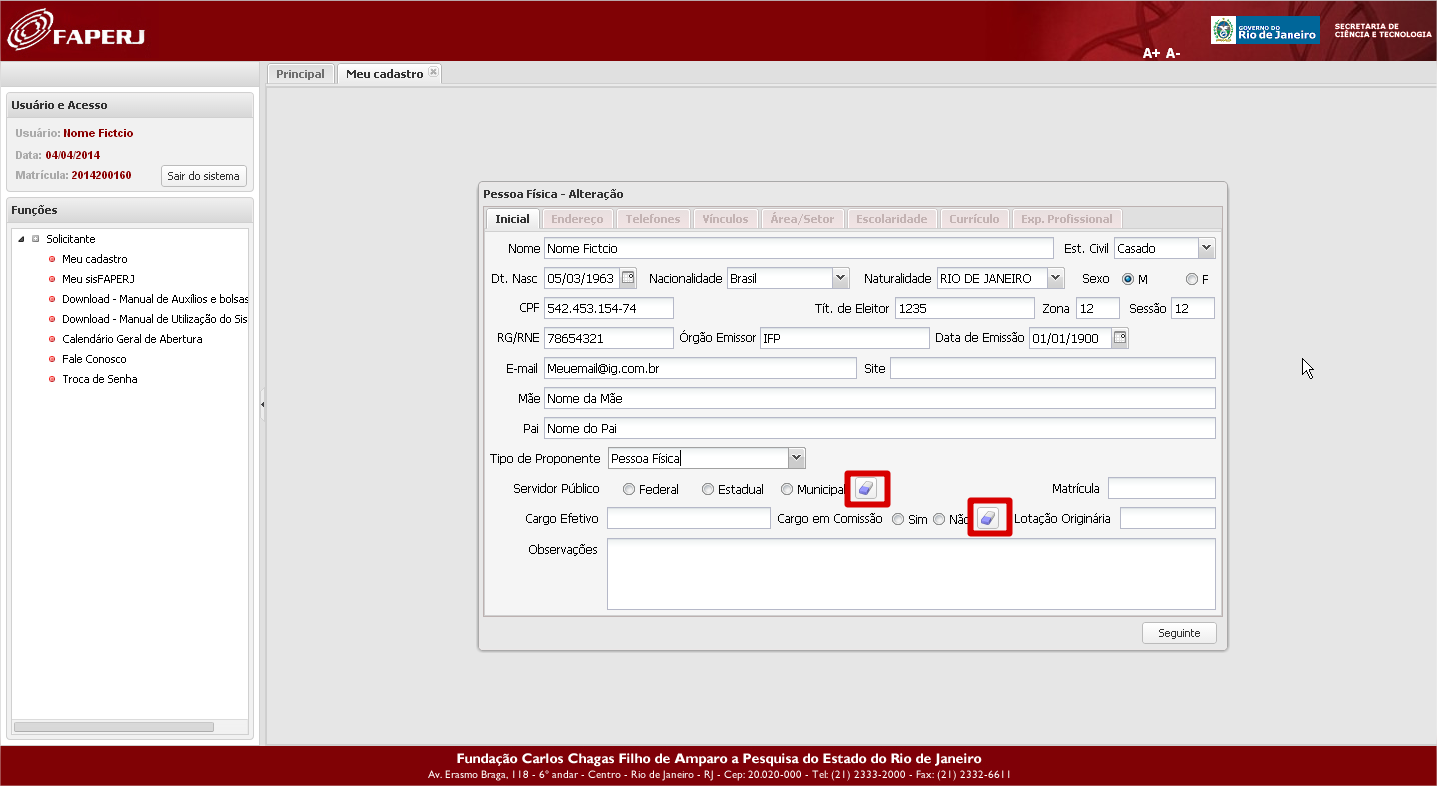The height and width of the screenshot is (786, 1437).
Task: Open the Tipo de Proponente dropdown
Action: point(796,458)
